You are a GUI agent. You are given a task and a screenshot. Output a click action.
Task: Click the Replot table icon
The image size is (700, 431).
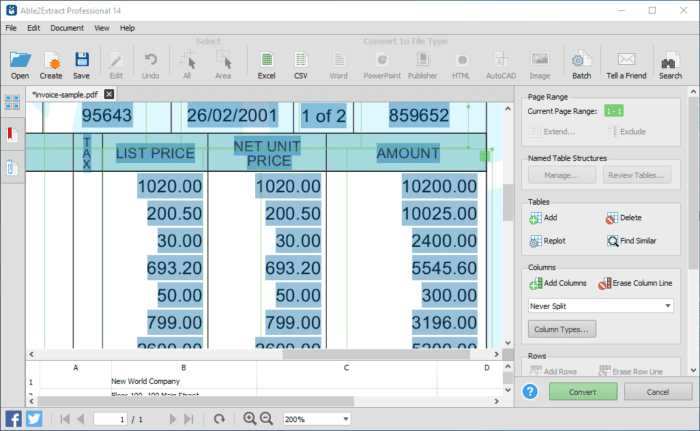(547, 241)
